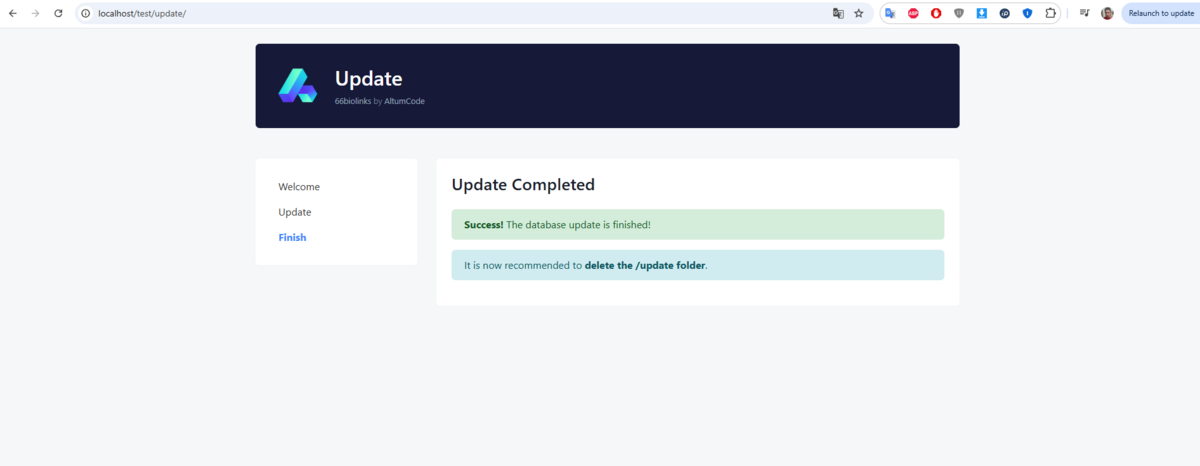
Task: Select the Update step in sidebar
Action: click(x=295, y=212)
